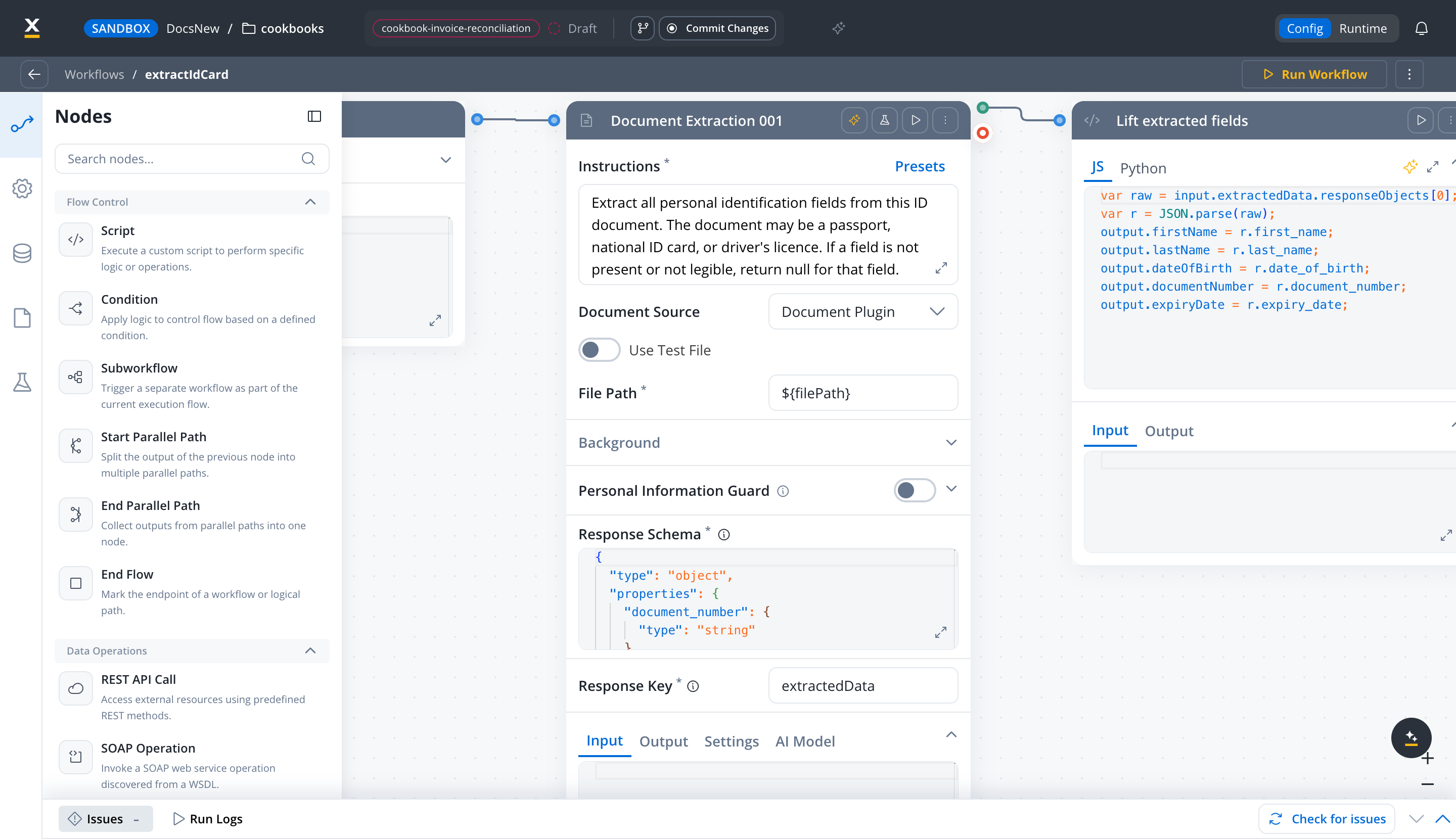1456x839 pixels.
Task: Click the AI sparkle icon in top bar
Action: (839, 28)
